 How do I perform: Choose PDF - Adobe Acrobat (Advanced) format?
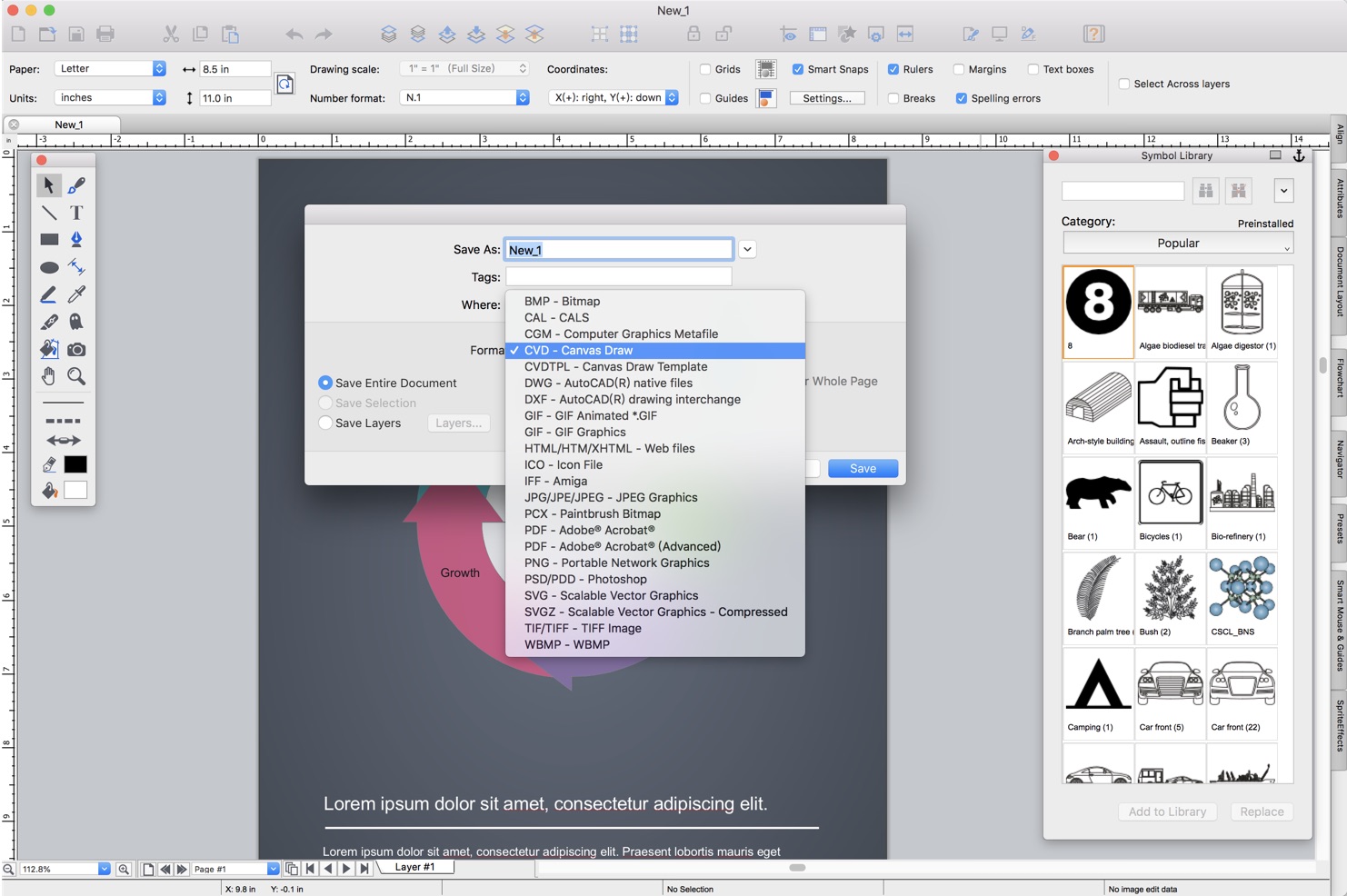[x=655, y=547]
